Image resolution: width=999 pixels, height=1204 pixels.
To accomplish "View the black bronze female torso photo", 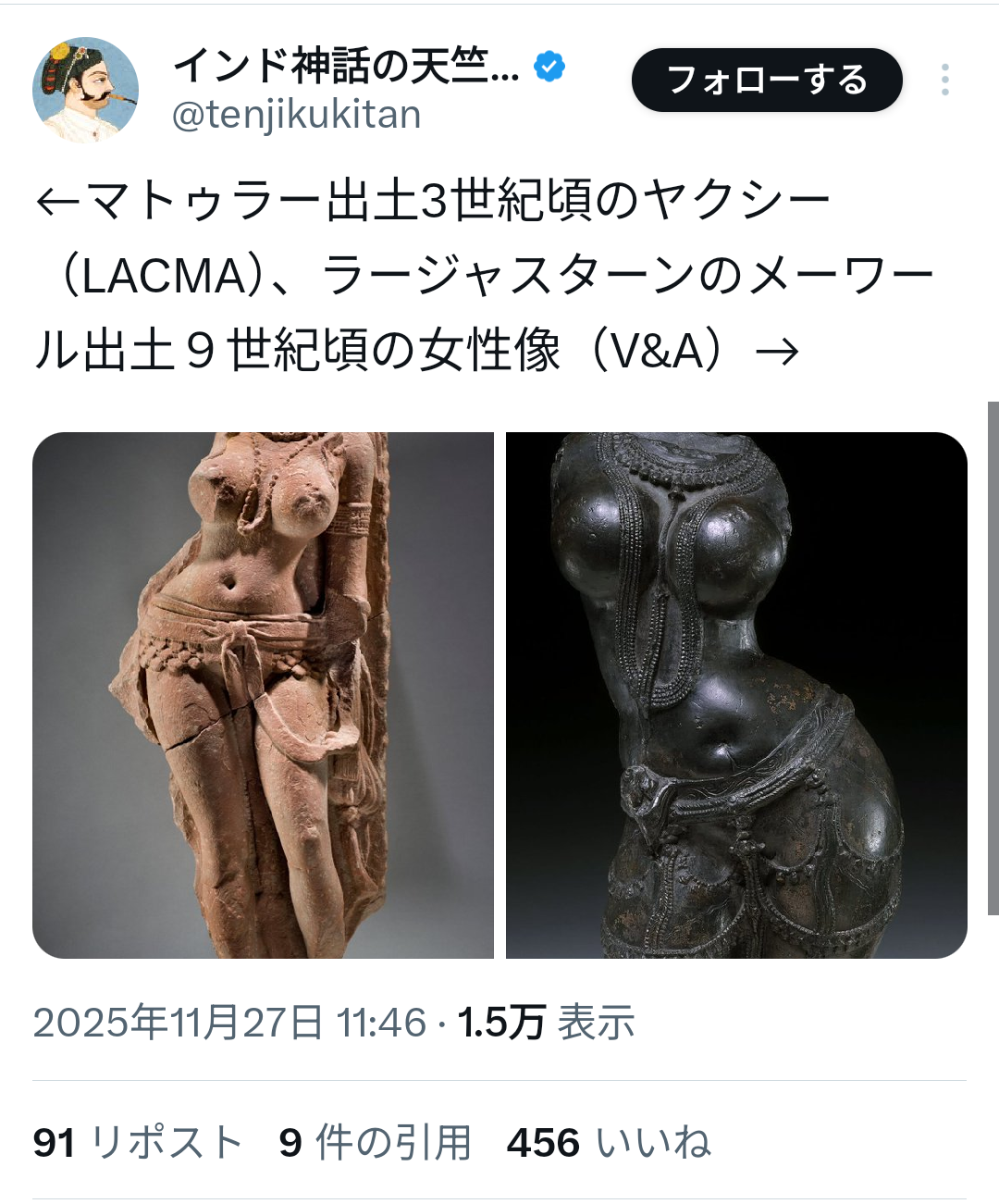I will [736, 695].
